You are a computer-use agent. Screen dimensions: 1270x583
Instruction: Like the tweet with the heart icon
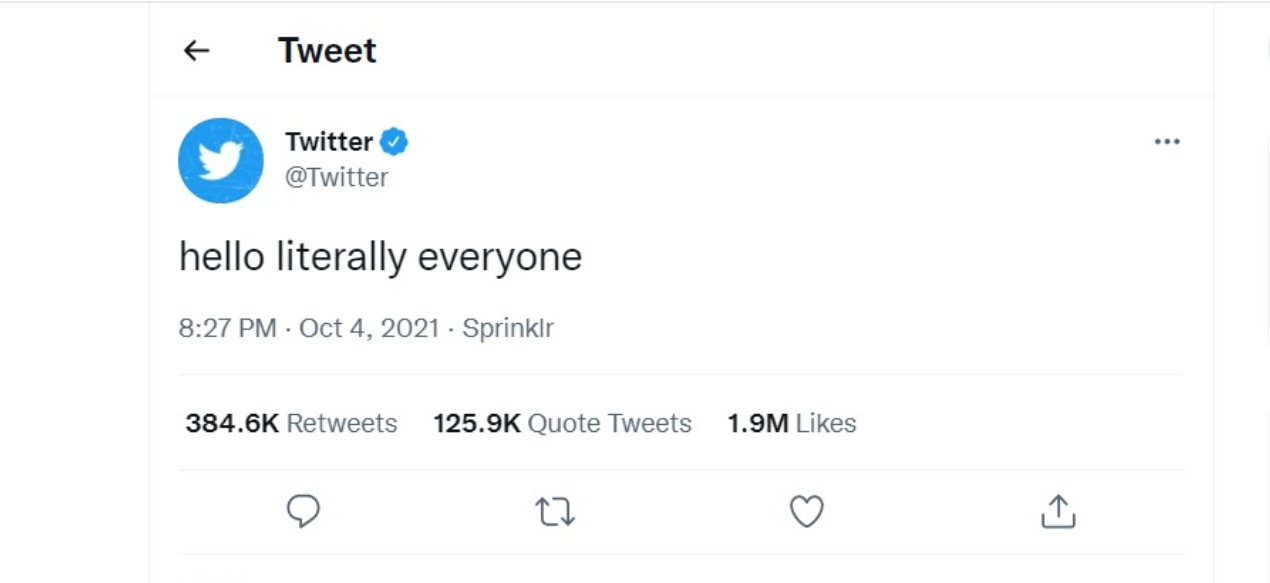coord(807,511)
